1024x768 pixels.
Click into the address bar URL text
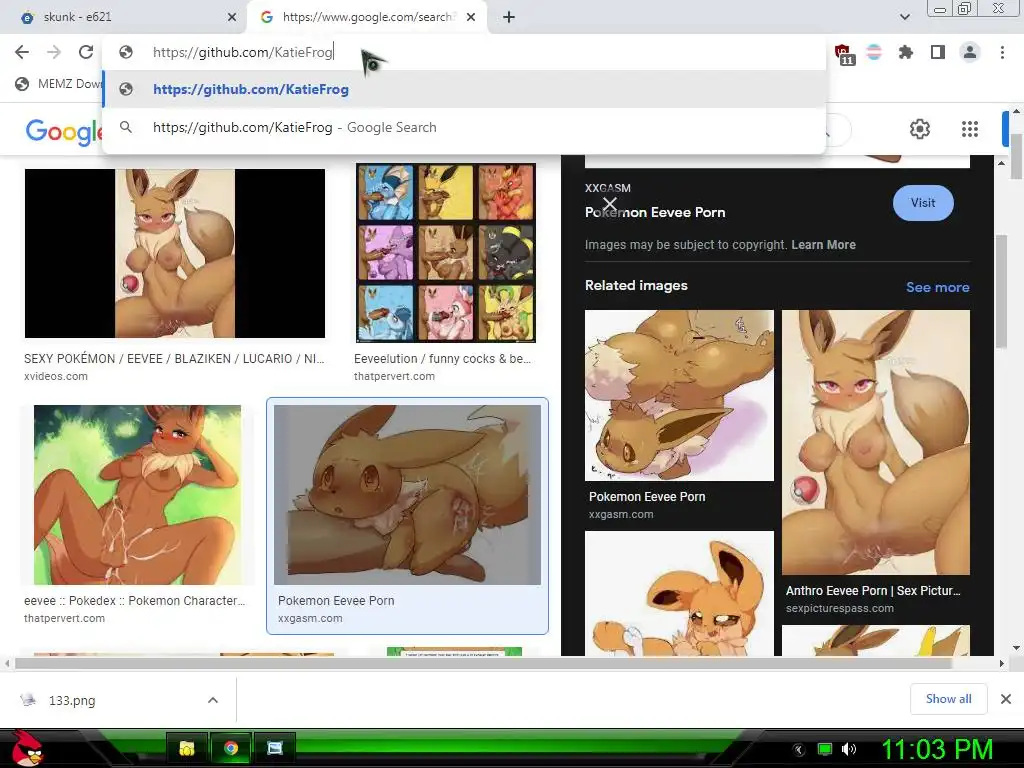243,52
